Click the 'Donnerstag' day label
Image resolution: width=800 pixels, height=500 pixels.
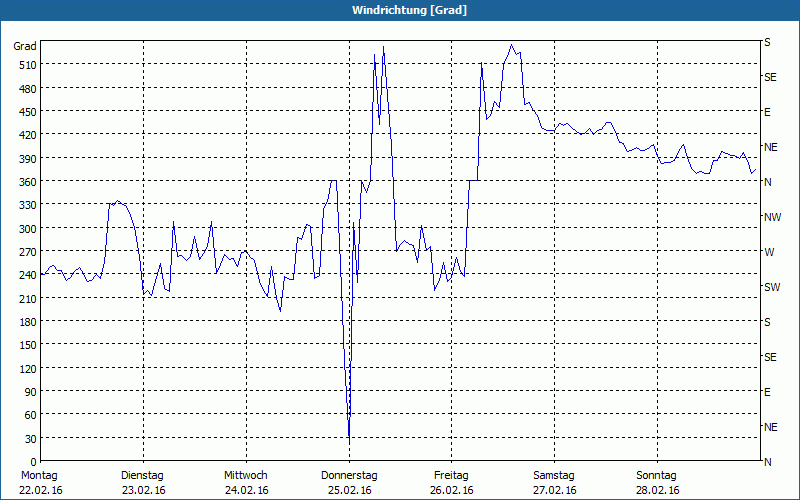click(349, 476)
